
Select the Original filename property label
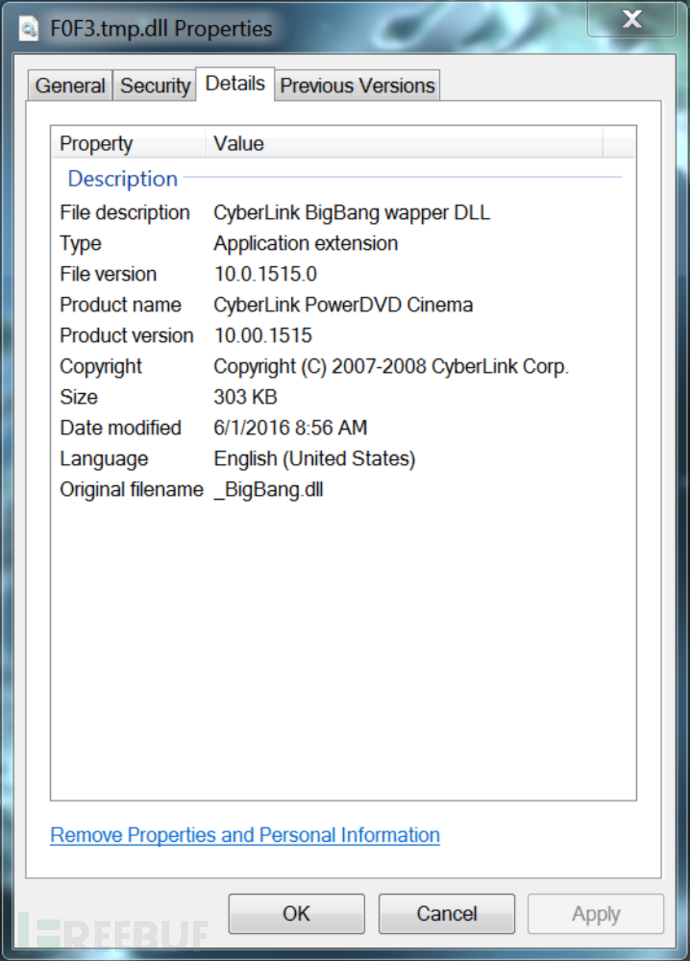click(131, 489)
